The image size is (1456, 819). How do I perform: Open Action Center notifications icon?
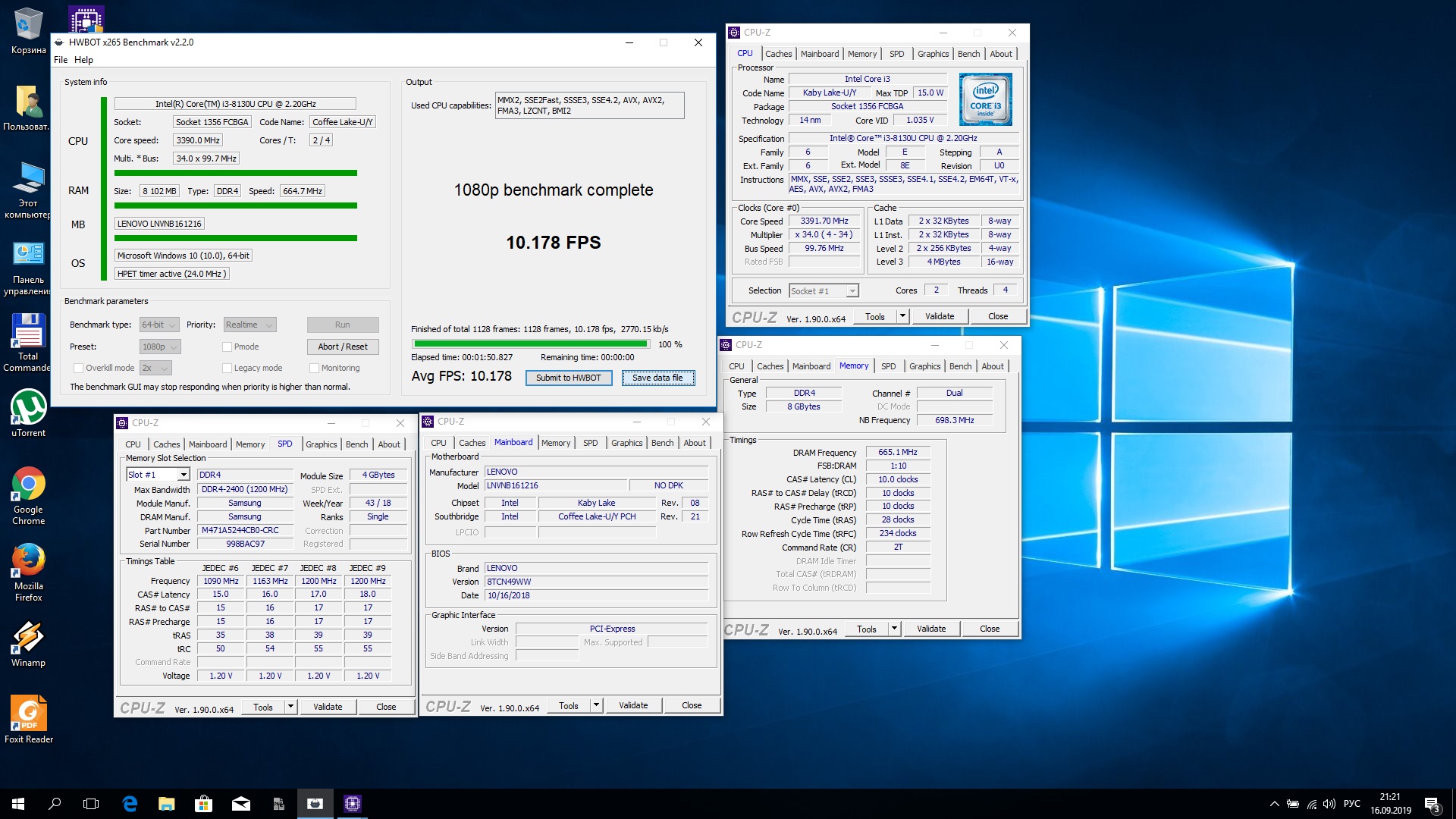click(1432, 804)
